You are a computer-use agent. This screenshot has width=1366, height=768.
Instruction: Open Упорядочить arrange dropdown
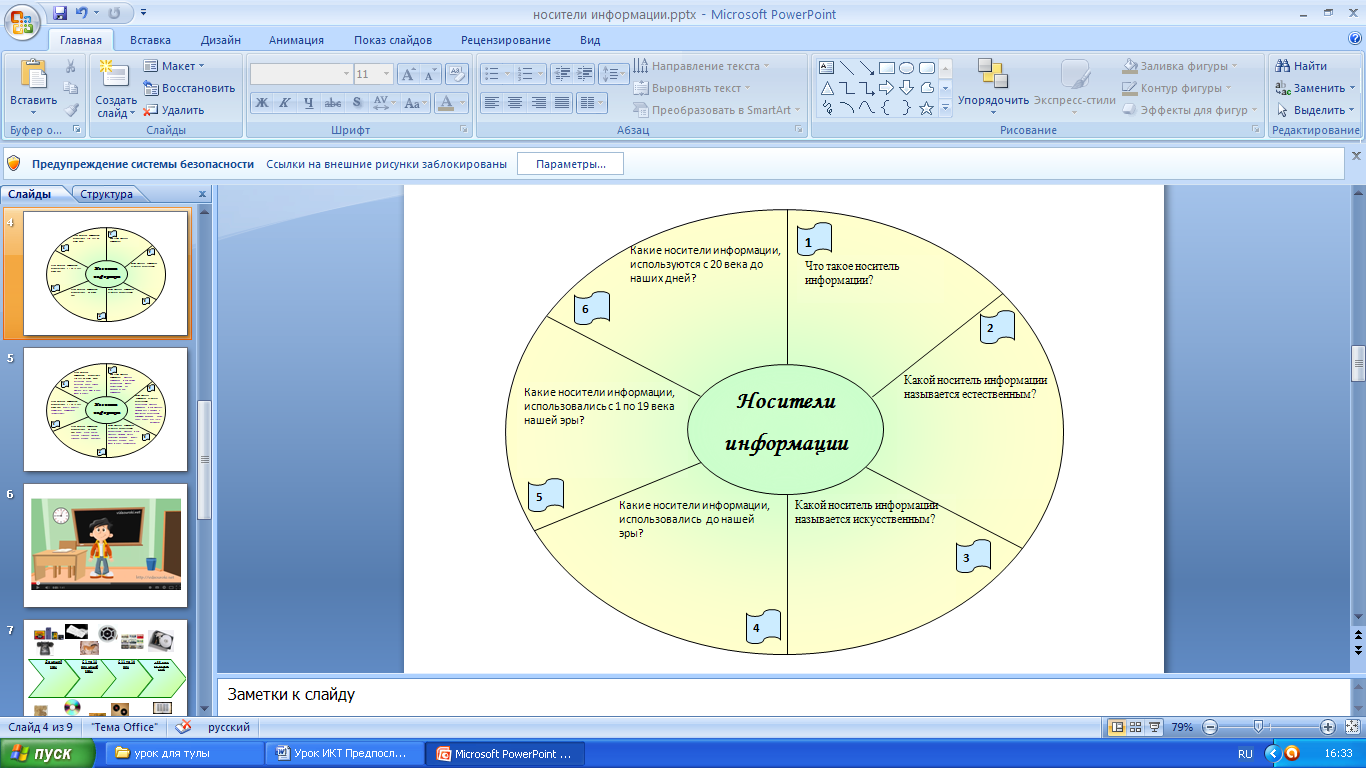tap(993, 86)
